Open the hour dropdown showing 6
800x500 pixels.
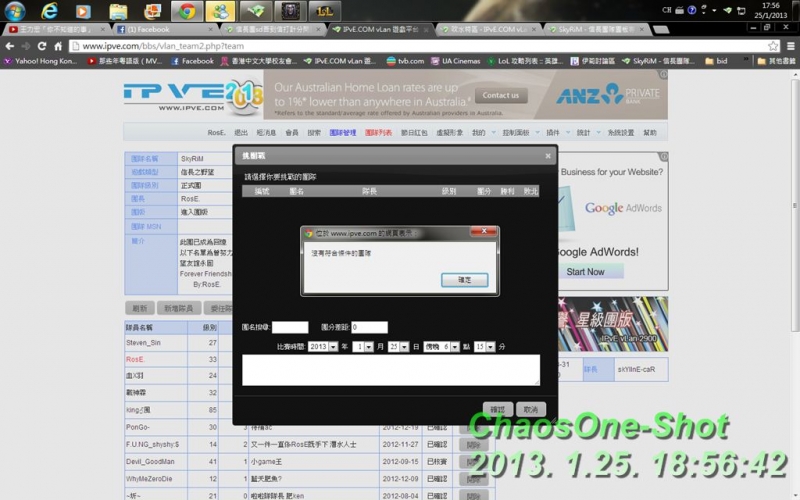[442, 347]
